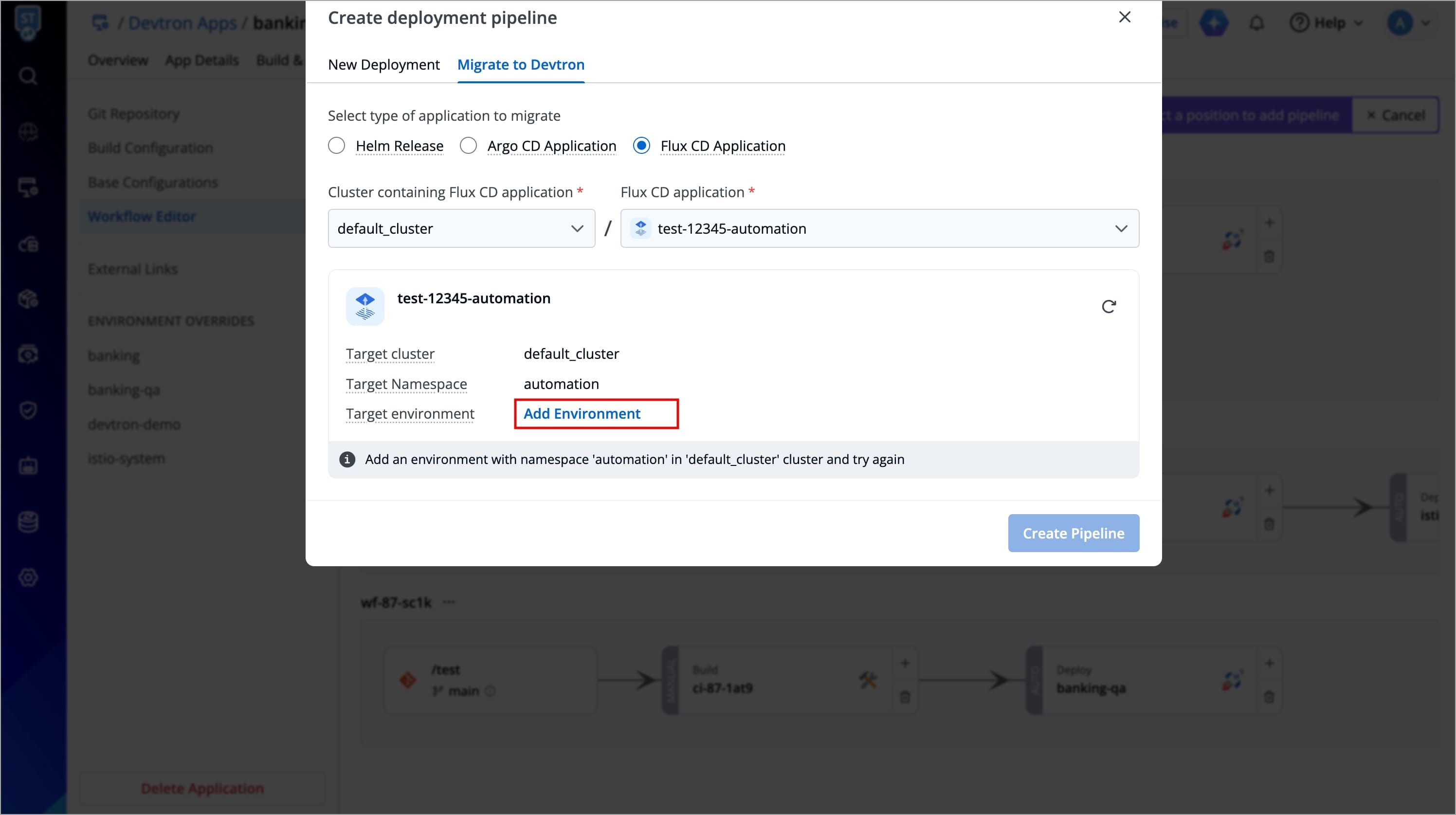Image resolution: width=1456 pixels, height=815 pixels.
Task: Click the Devtron Apps breadcrumb link
Action: [x=182, y=23]
